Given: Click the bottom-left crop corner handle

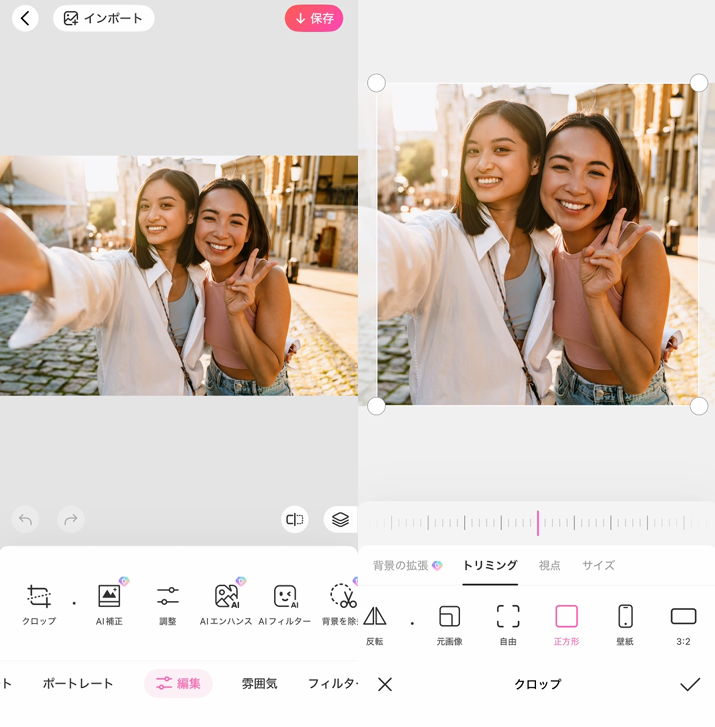Looking at the screenshot, I should (x=376, y=406).
